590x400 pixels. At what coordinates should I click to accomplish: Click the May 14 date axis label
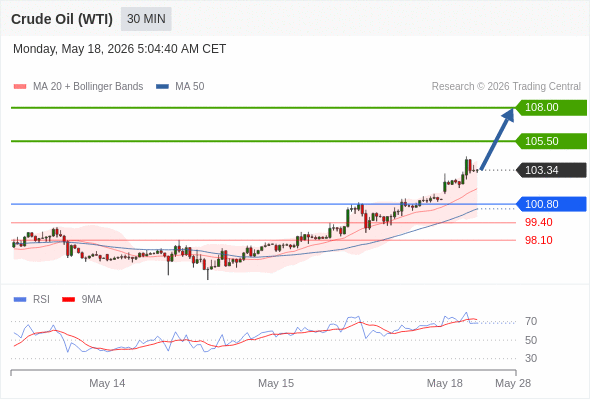click(107, 383)
